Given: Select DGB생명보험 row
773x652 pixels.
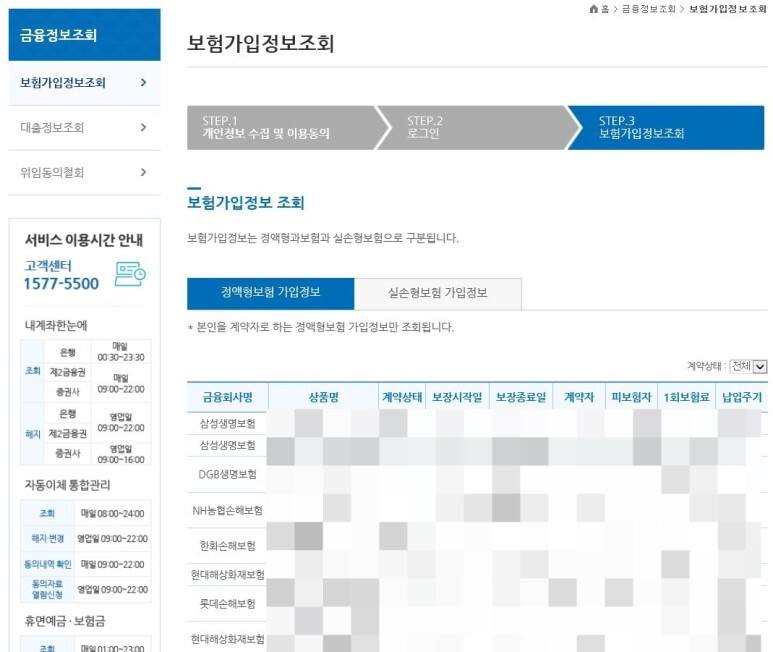Looking at the screenshot, I should tap(477, 475).
